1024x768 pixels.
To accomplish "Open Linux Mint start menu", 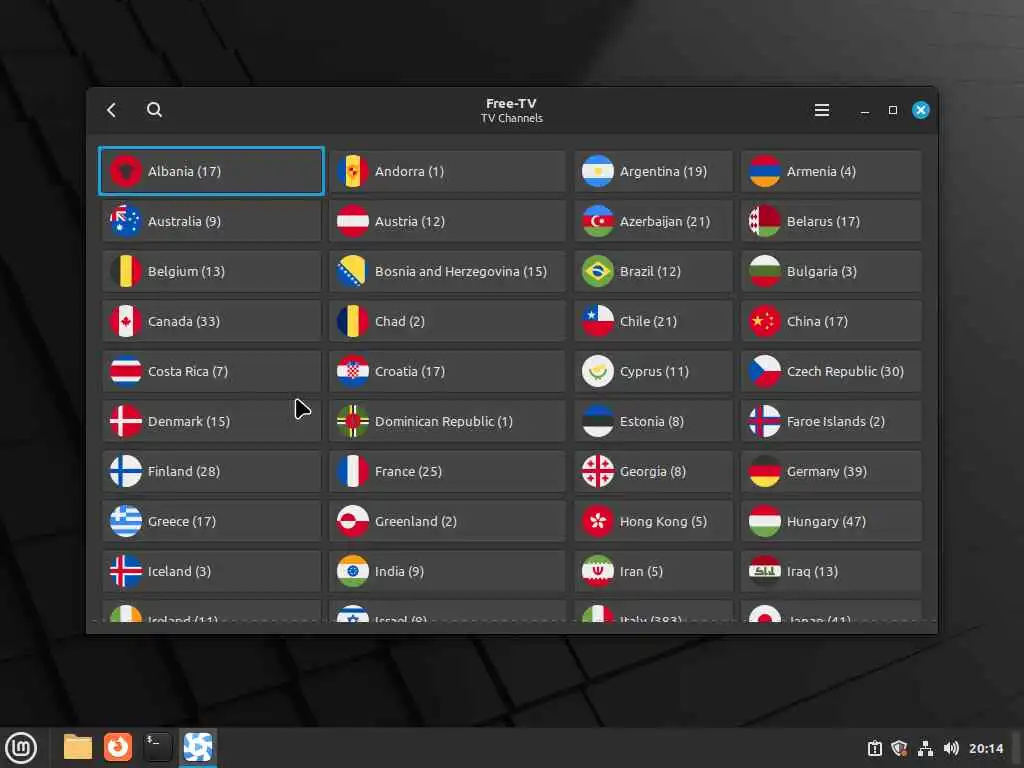I will pos(21,747).
